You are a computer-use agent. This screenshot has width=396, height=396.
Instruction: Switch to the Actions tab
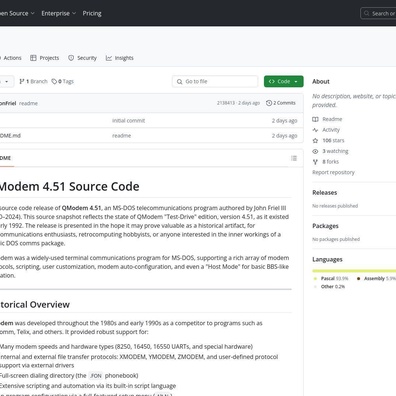11,58
